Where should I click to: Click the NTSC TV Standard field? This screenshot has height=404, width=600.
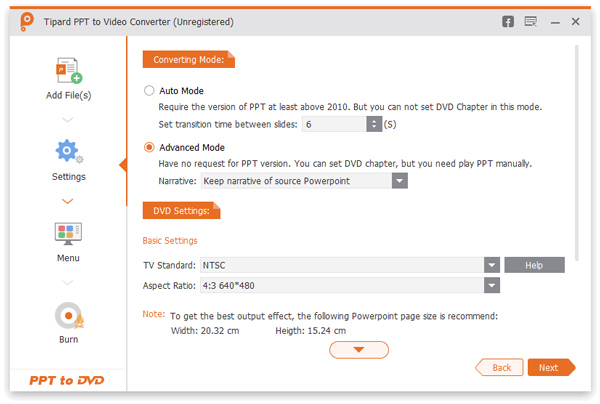[342, 265]
